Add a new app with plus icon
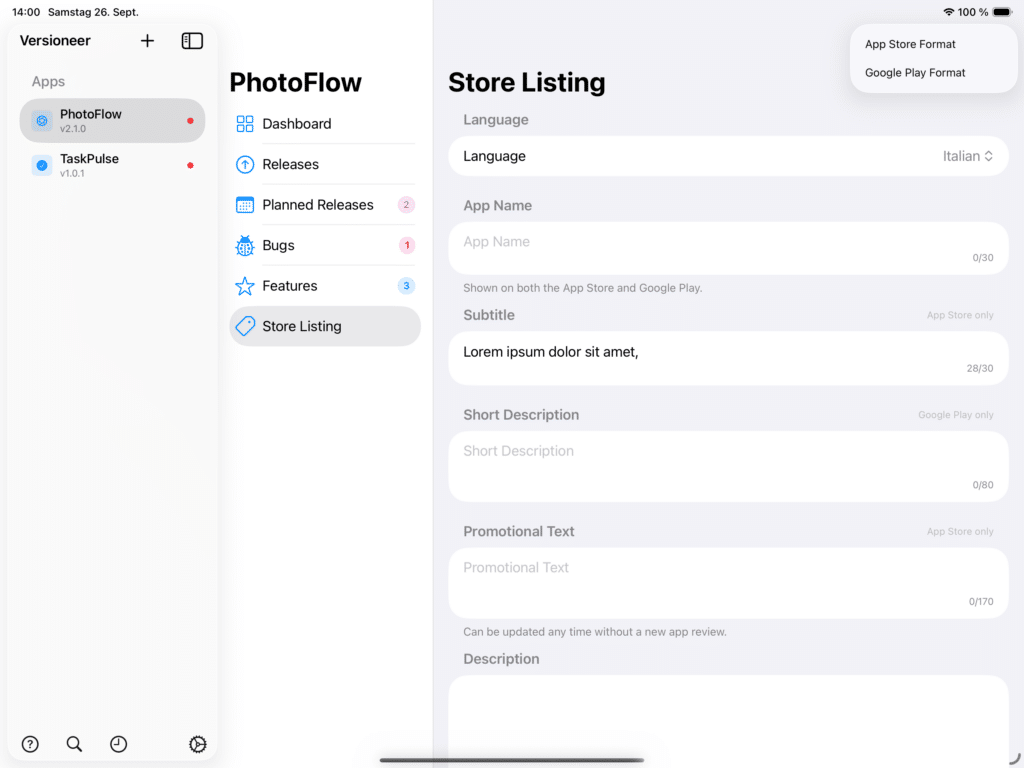1024x768 pixels. pyautogui.click(x=148, y=40)
